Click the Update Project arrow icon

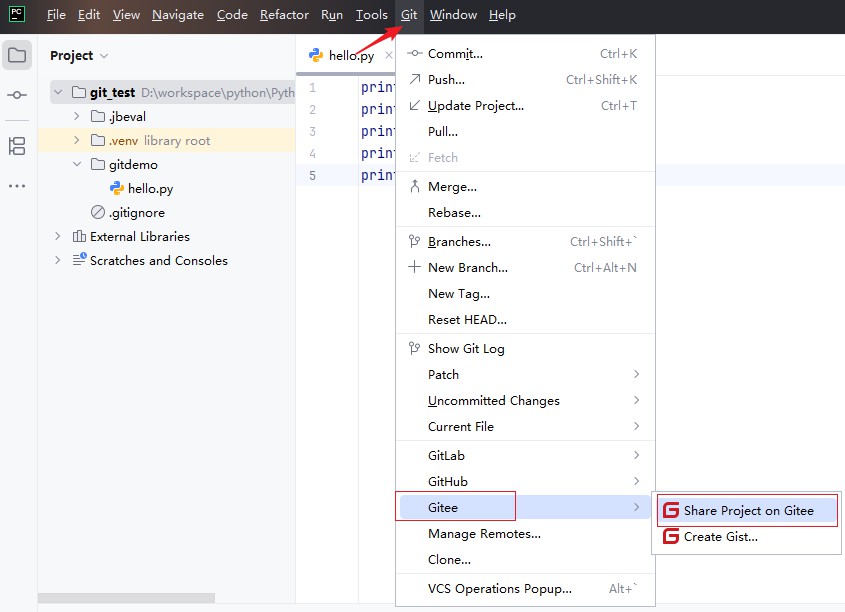click(x=414, y=105)
